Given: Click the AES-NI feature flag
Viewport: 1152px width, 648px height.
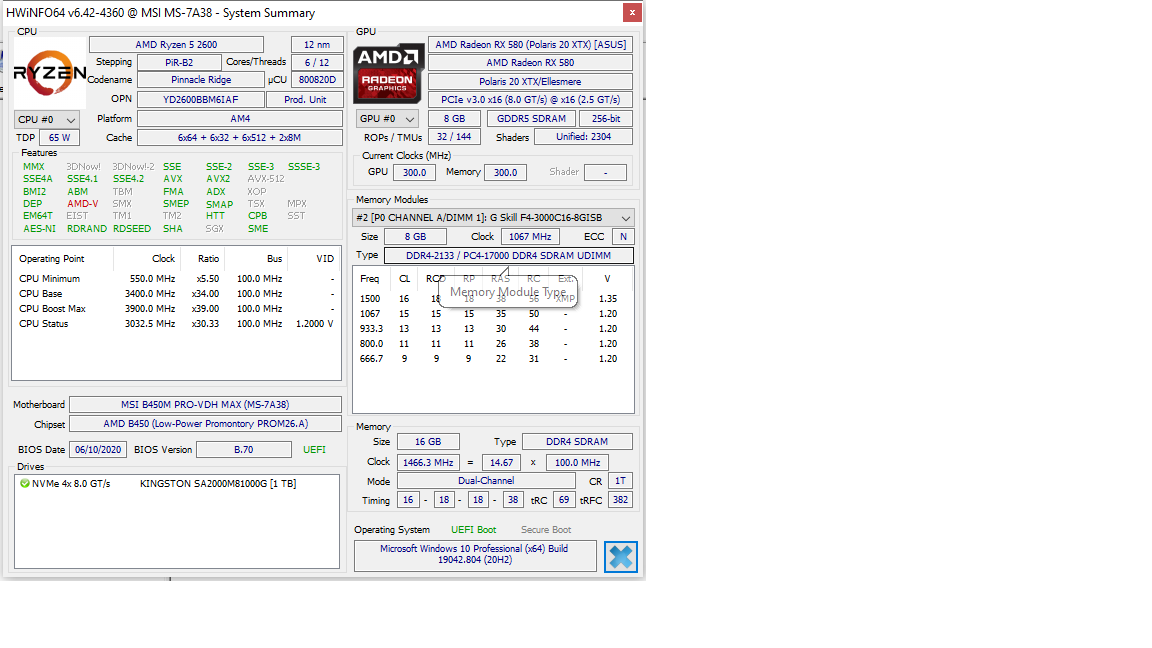Looking at the screenshot, I should 39,228.
